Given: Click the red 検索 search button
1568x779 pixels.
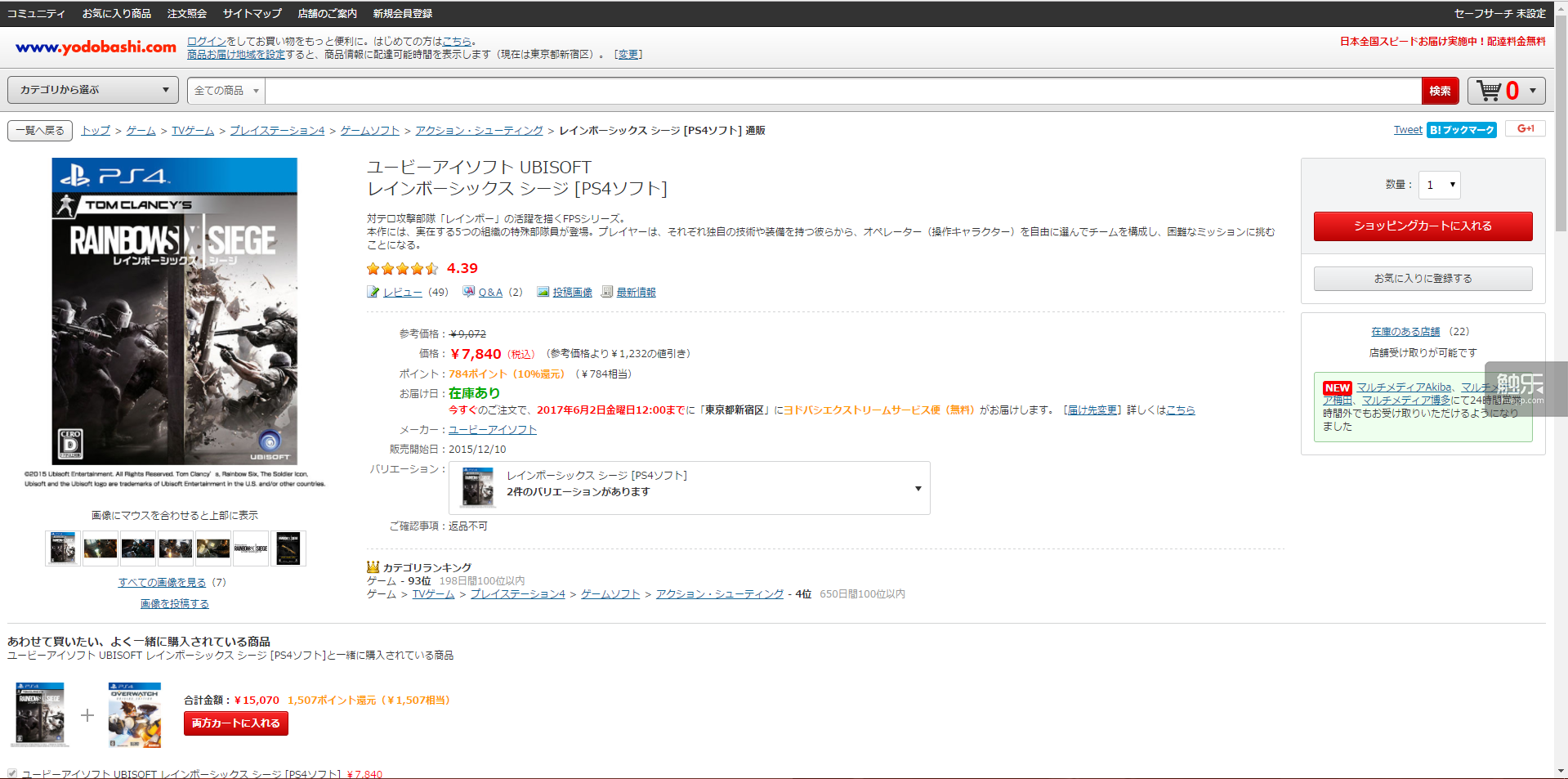Looking at the screenshot, I should coord(1440,91).
